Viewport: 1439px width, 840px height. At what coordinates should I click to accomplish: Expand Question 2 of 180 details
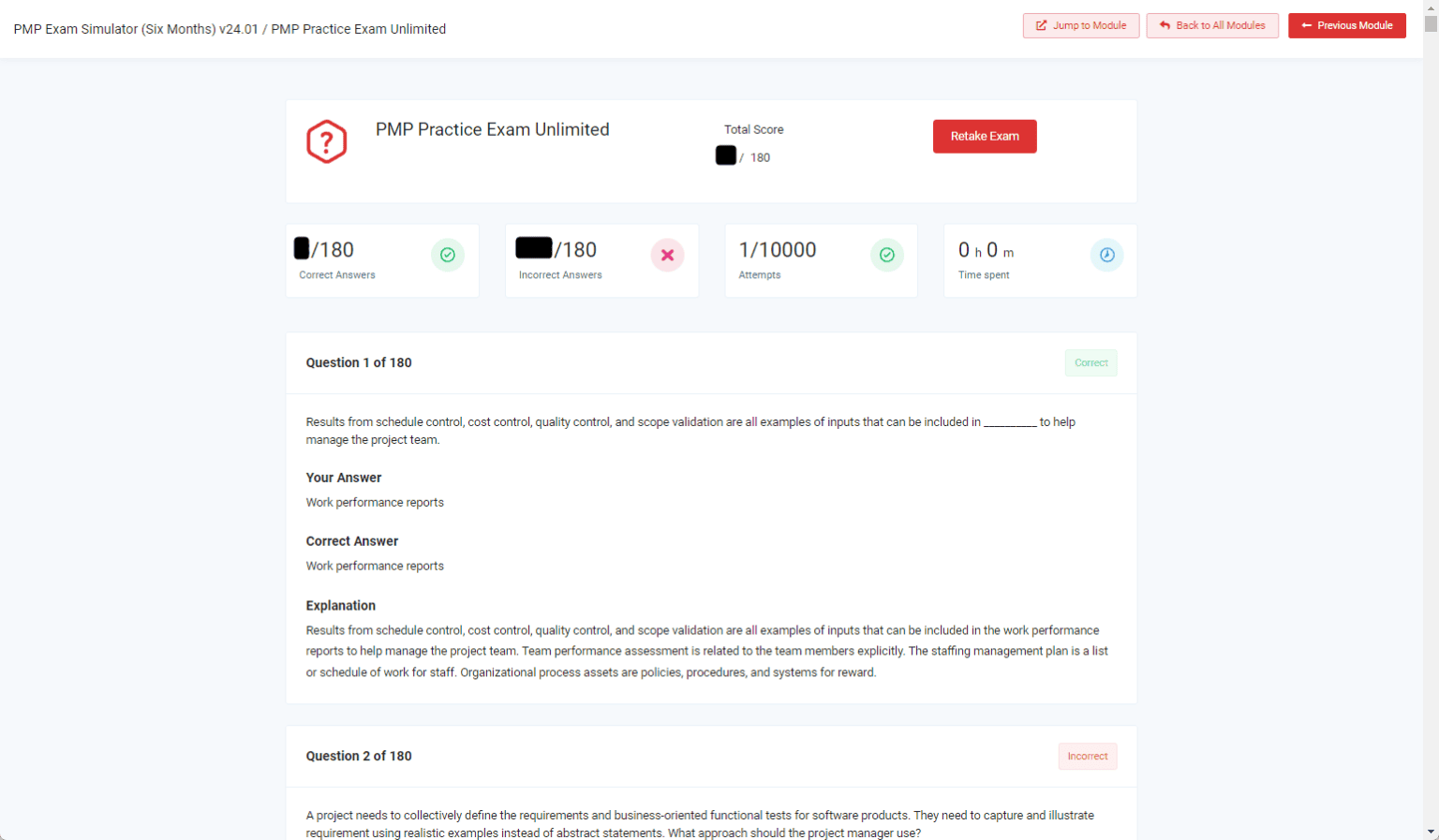(x=359, y=756)
